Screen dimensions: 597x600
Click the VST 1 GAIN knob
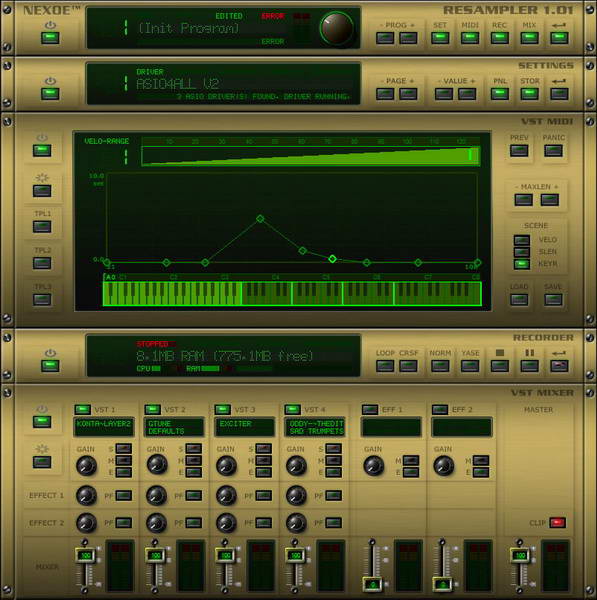coord(86,466)
